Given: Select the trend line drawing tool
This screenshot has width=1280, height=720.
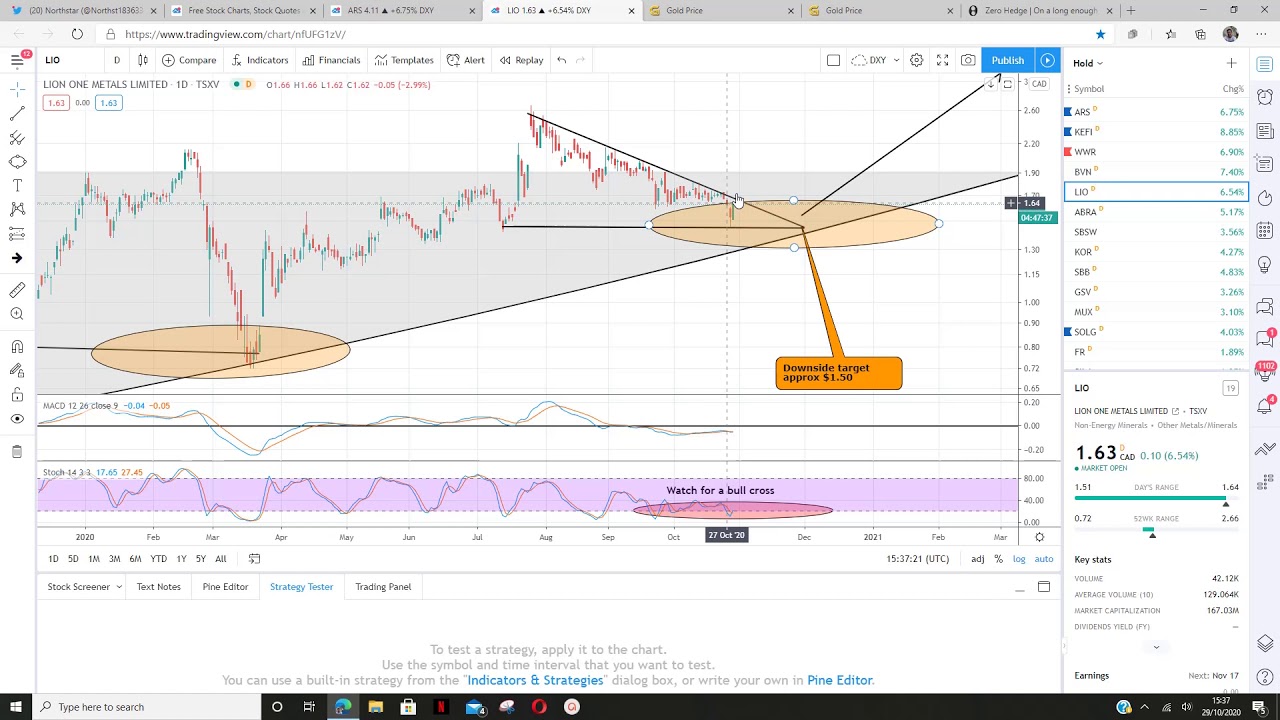Looking at the screenshot, I should pyautogui.click(x=17, y=113).
